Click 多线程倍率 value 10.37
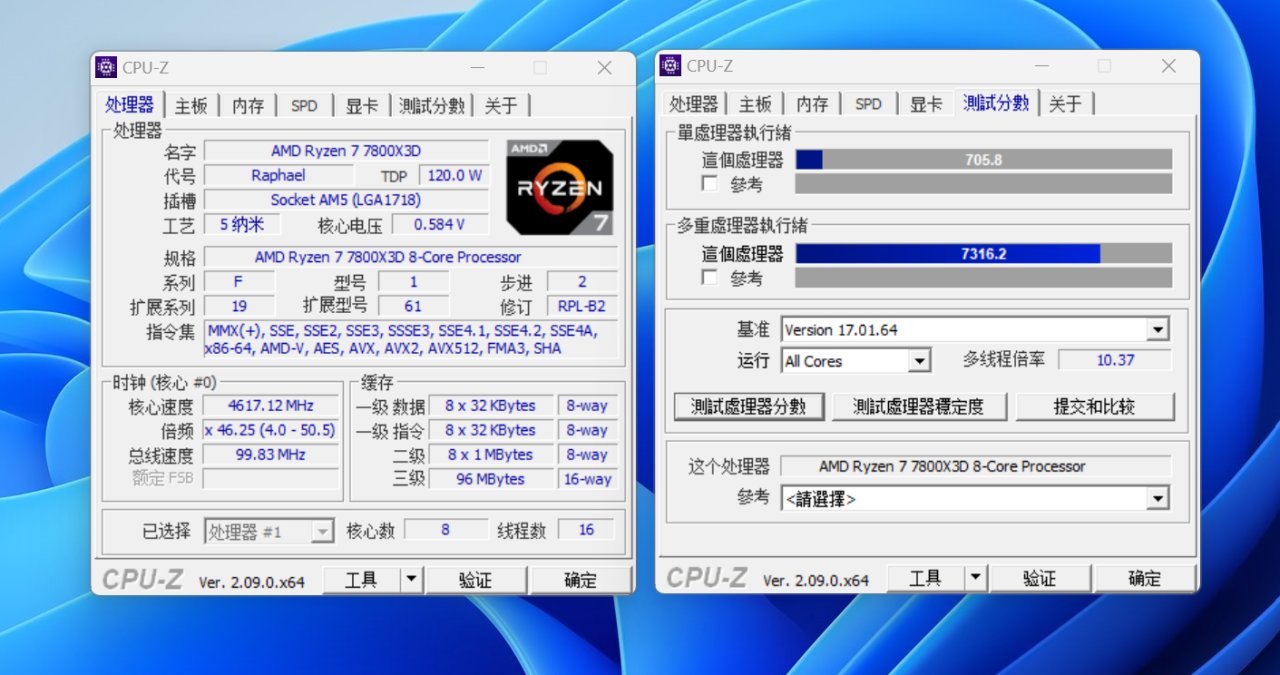The height and width of the screenshot is (675, 1280). click(1115, 360)
